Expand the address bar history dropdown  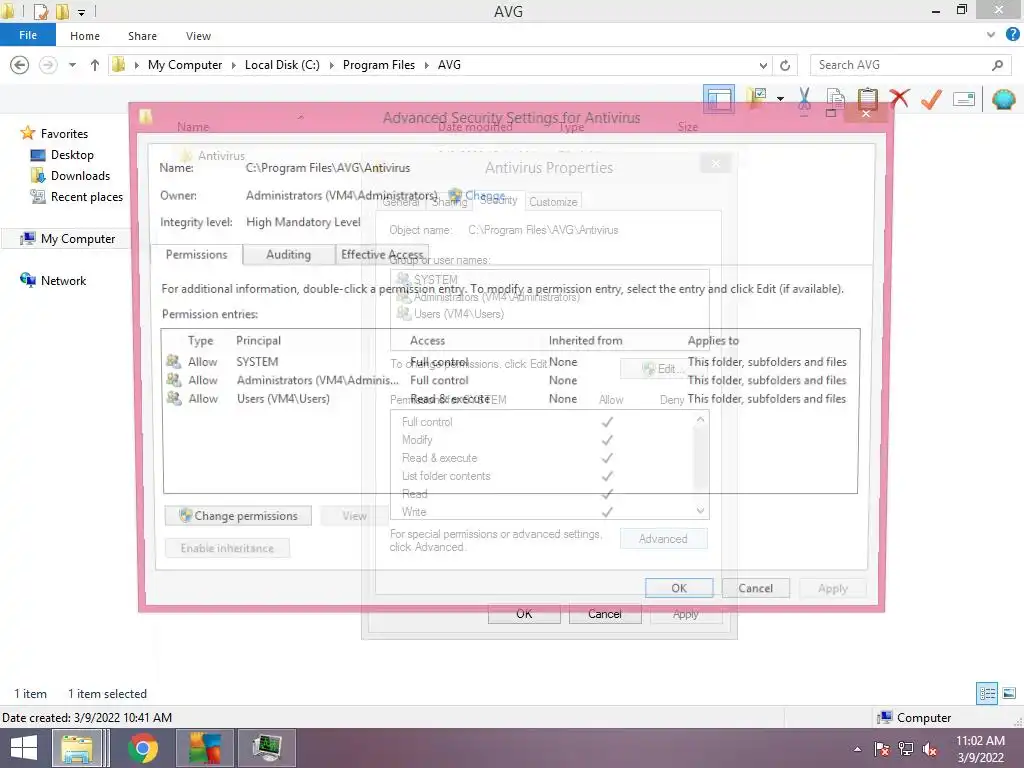[763, 65]
